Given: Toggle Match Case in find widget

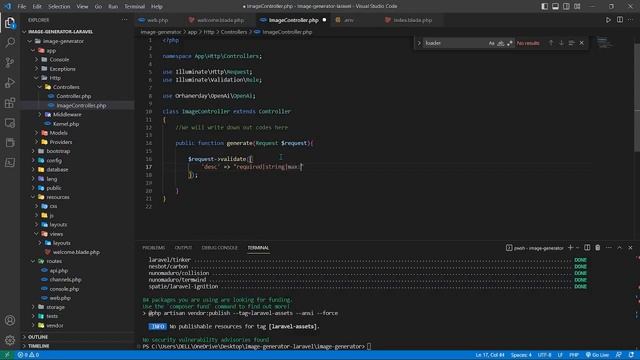Looking at the screenshot, I should 491,43.
